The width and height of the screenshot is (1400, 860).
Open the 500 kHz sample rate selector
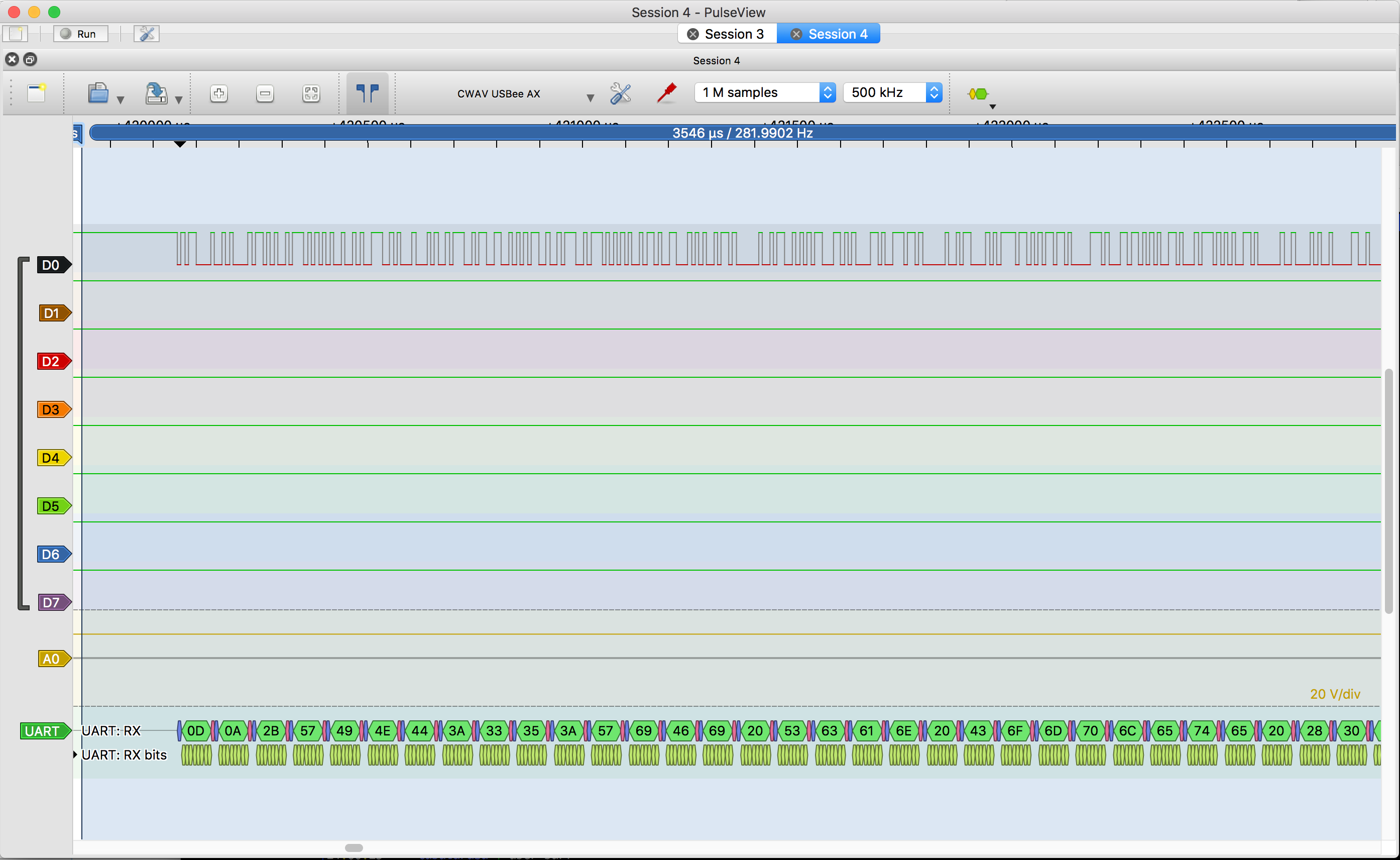[x=892, y=92]
